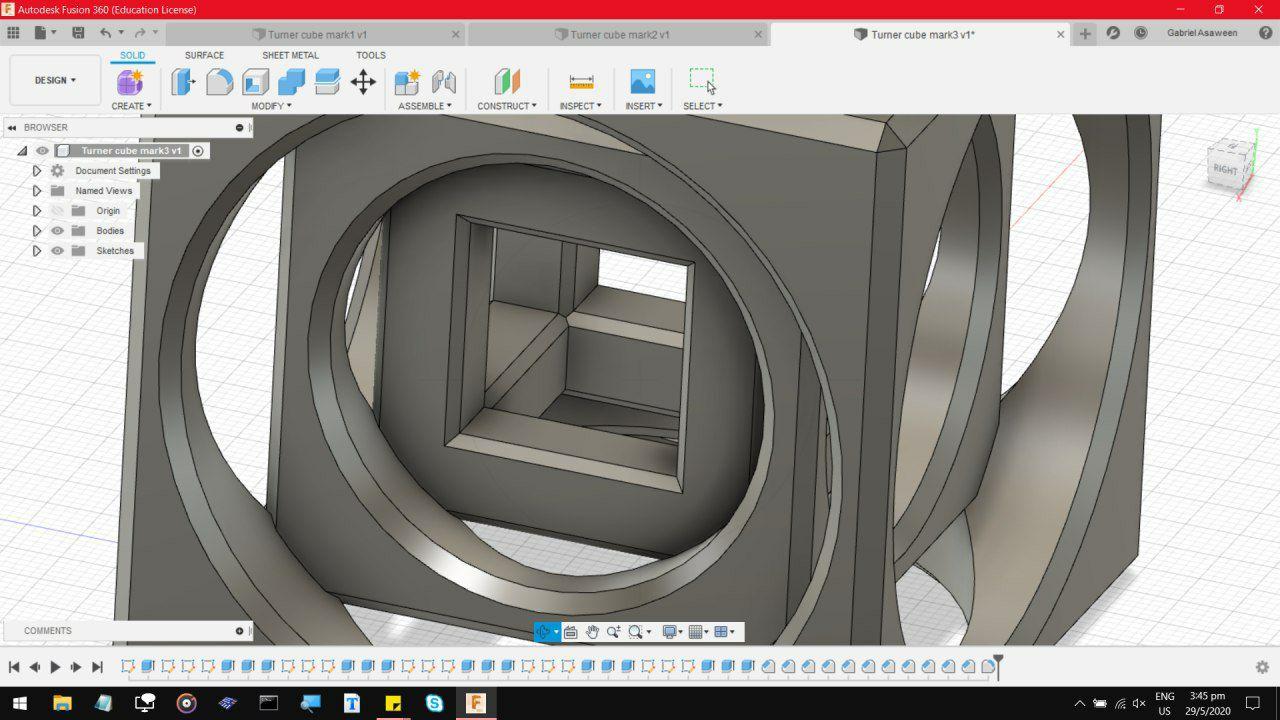This screenshot has width=1280, height=720.
Task: Open Display Settings dropdown
Action: pos(674,632)
